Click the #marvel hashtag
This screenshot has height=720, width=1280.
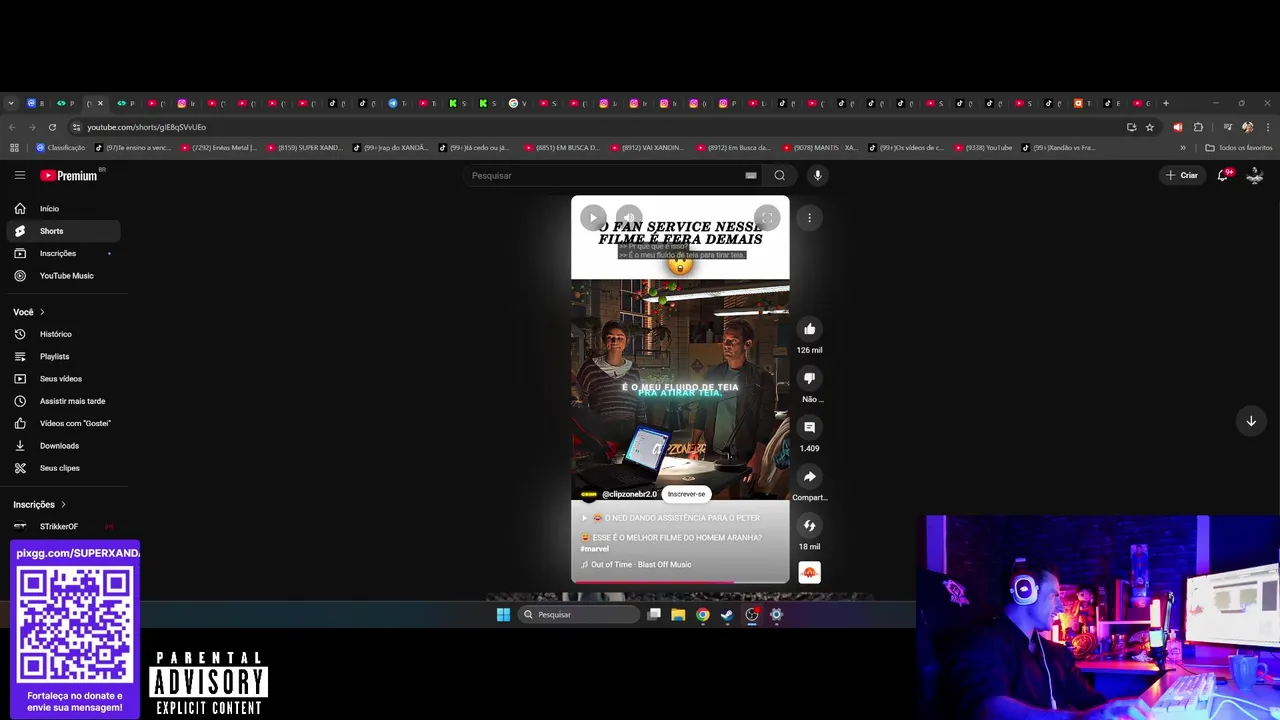tap(594, 549)
